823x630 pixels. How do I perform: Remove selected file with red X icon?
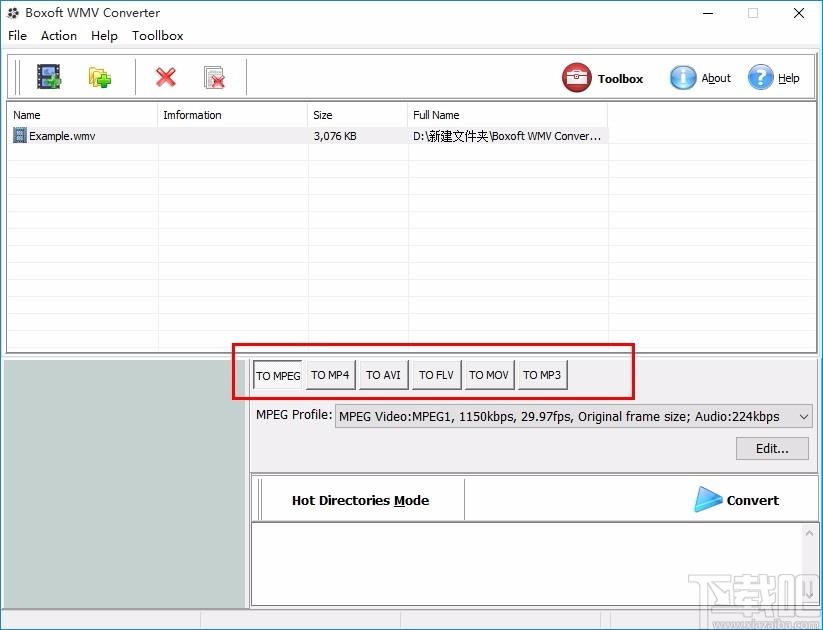(165, 77)
